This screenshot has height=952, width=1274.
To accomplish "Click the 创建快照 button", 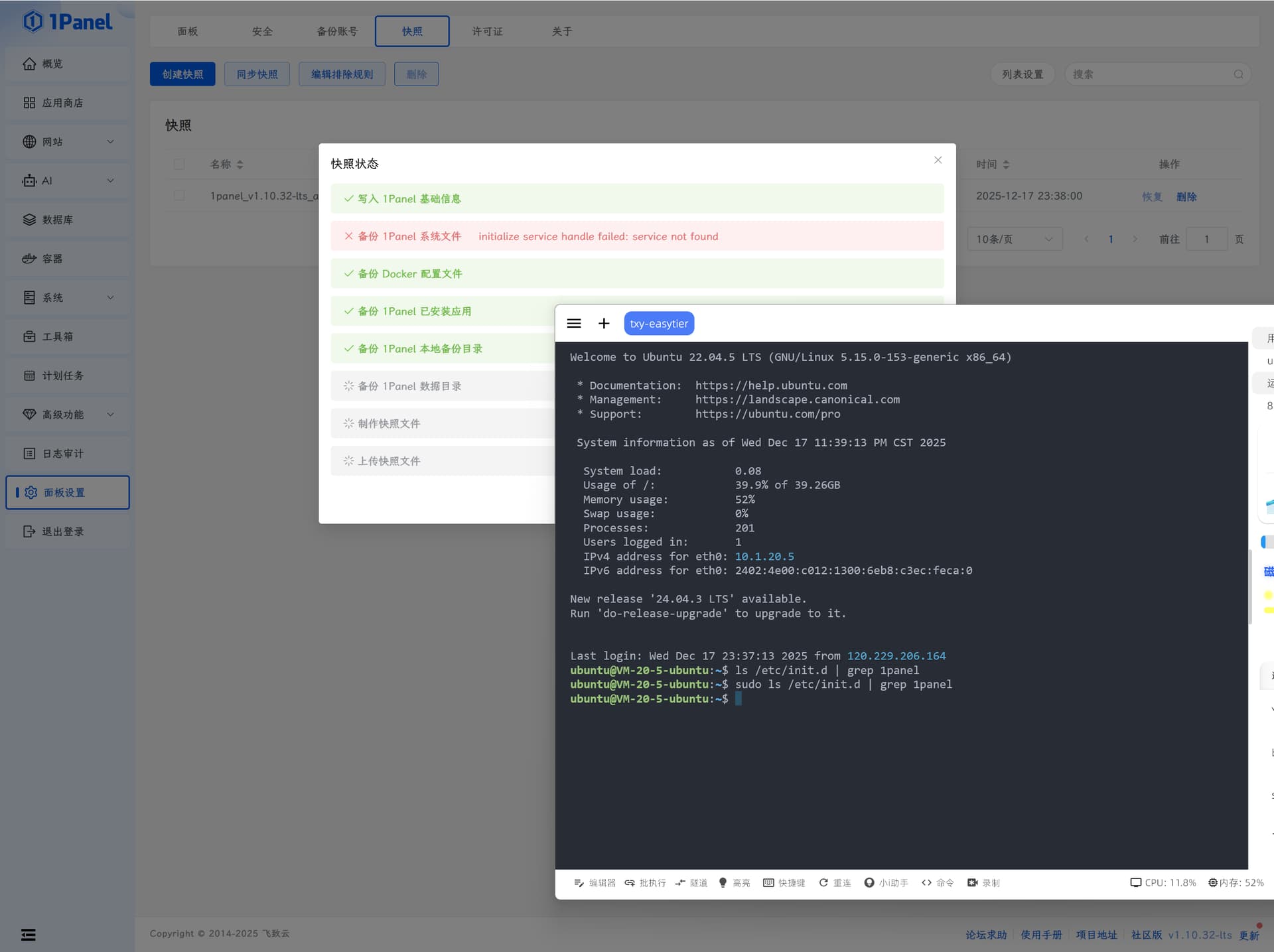I will coord(182,74).
